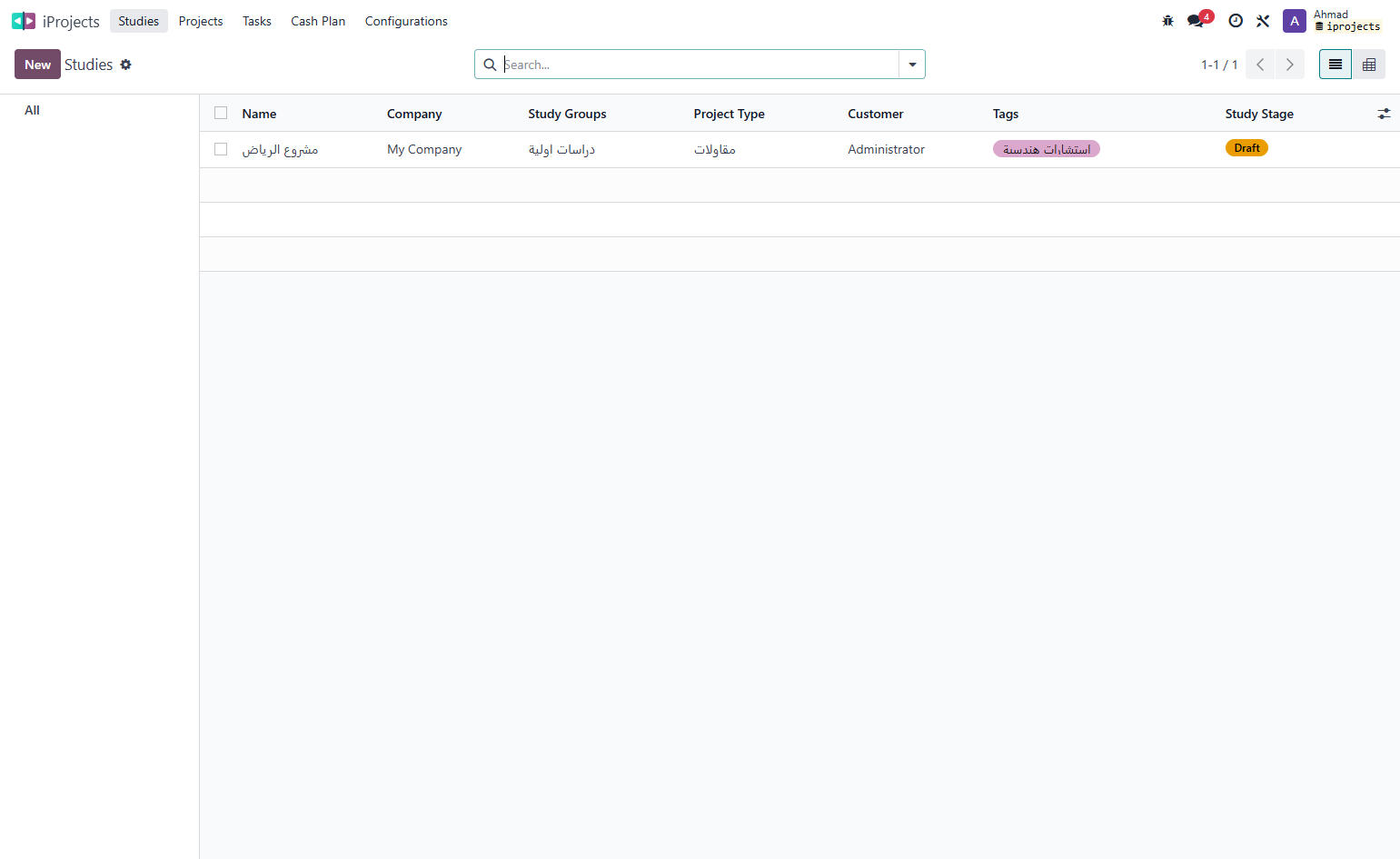Sort by the Customer column header
Viewport: 1400px width, 859px height.
coord(876,114)
